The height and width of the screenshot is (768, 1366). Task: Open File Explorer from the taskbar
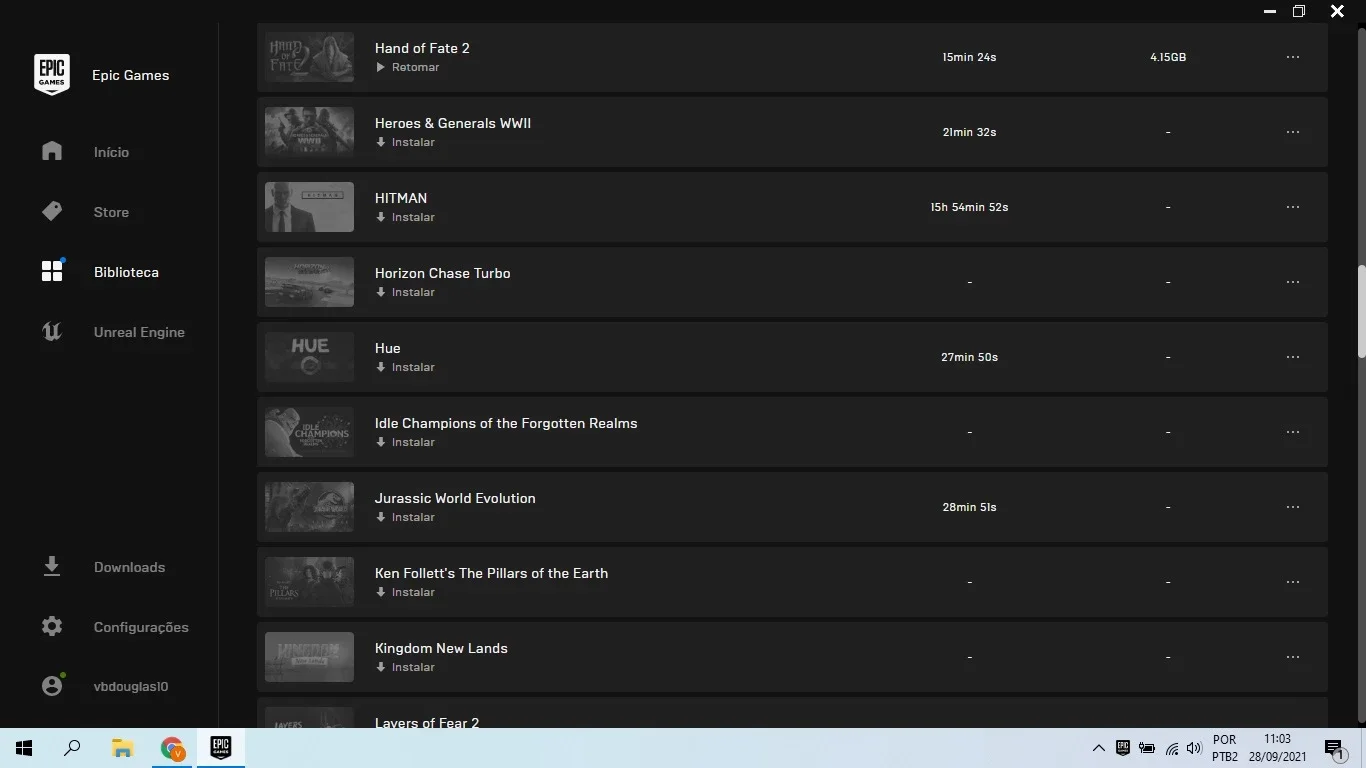pos(122,748)
